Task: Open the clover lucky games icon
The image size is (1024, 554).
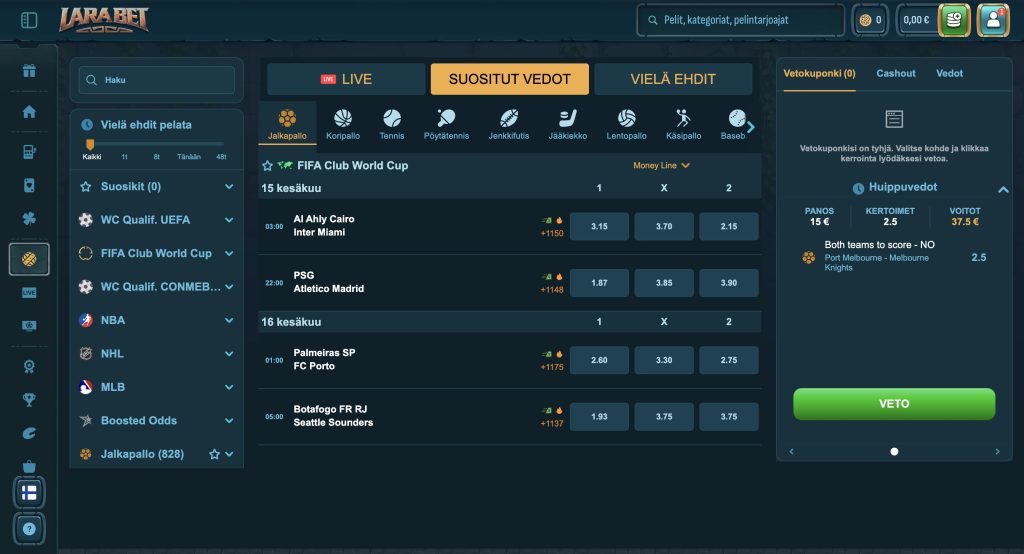Action: pos(29,218)
